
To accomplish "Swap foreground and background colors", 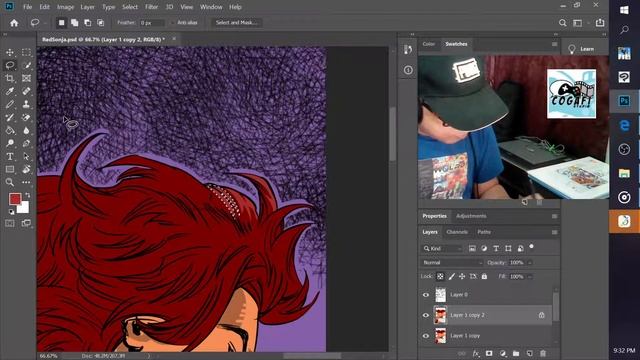I will coord(28,195).
